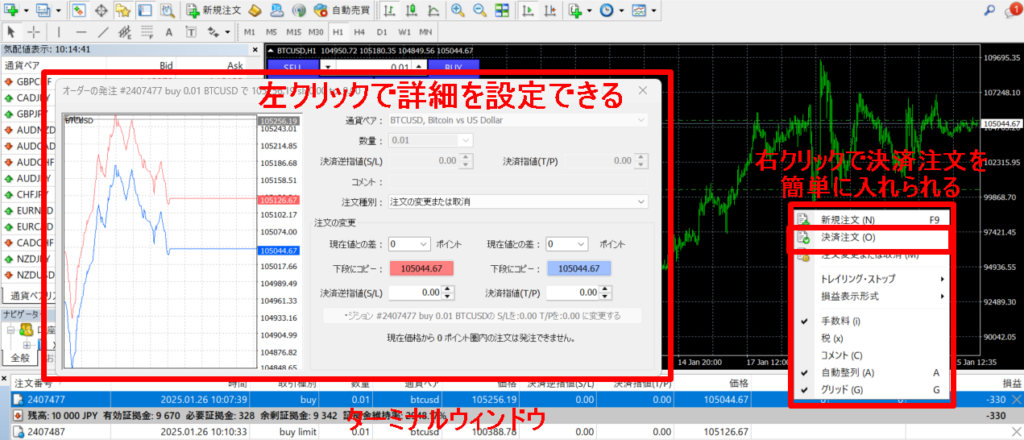Select order row 2407487 buy limit
The image size is (1024, 440).
[512, 431]
